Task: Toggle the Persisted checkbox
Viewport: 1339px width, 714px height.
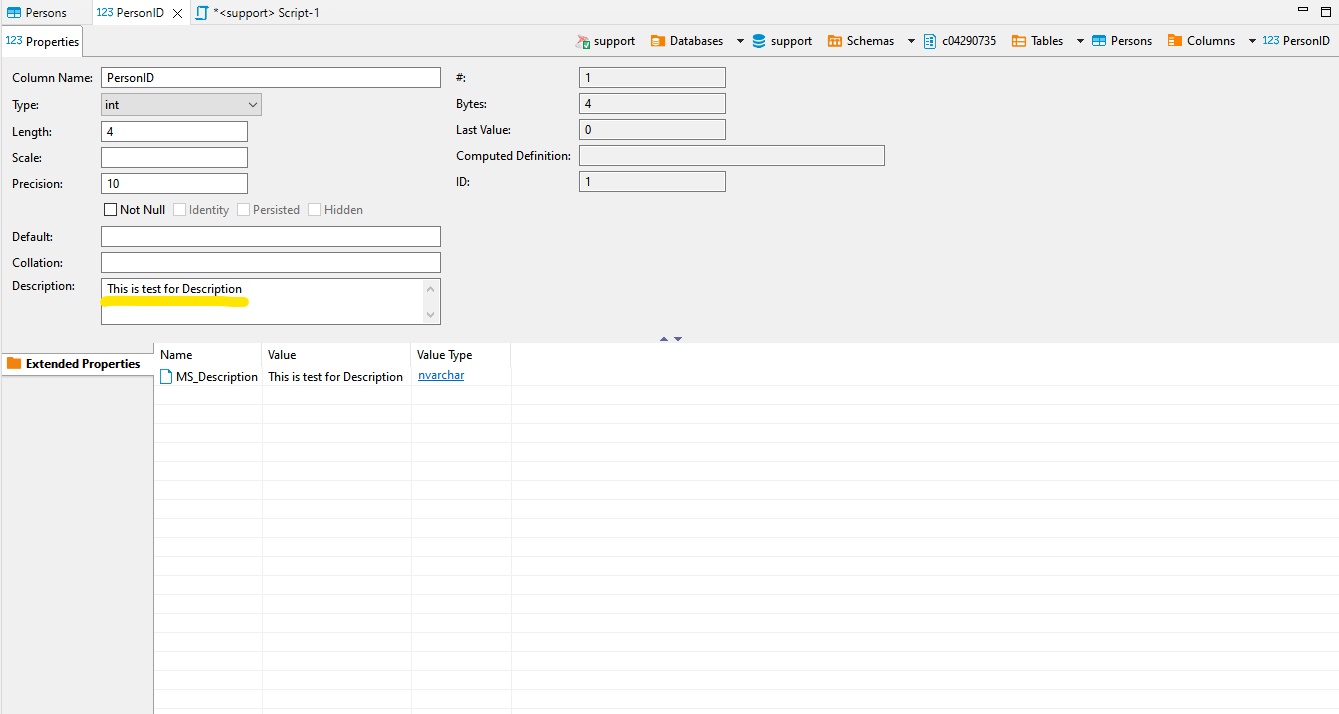Action: [x=244, y=210]
